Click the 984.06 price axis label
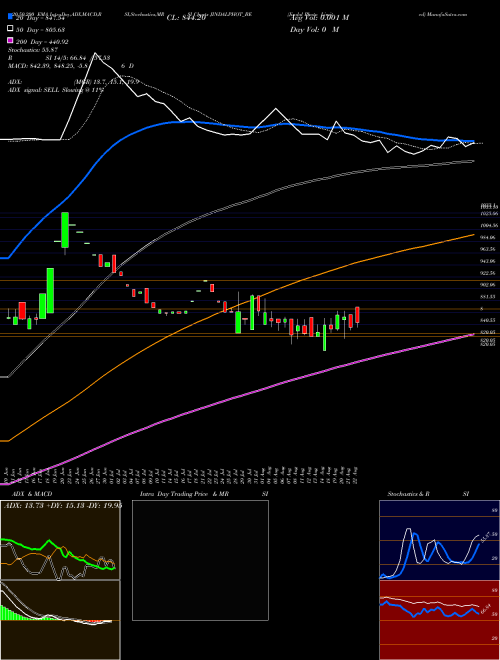The width and height of the screenshot is (500, 660). click(x=489, y=237)
